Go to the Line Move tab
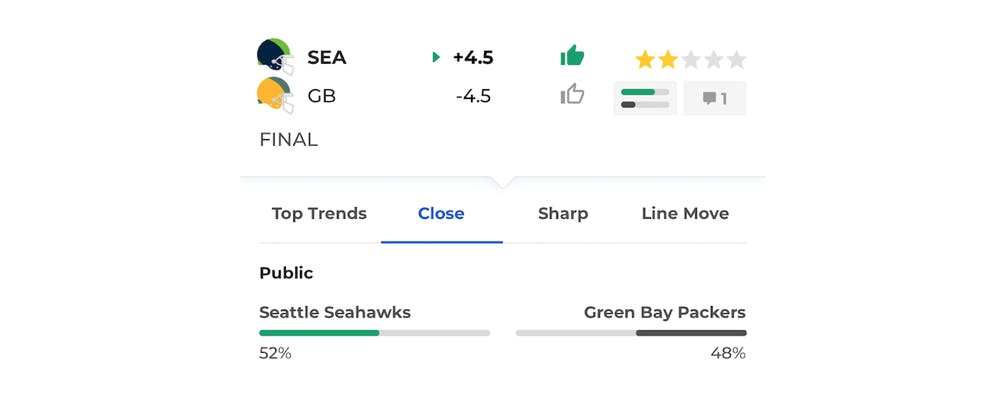Viewport: 992px width, 400px height. point(685,213)
